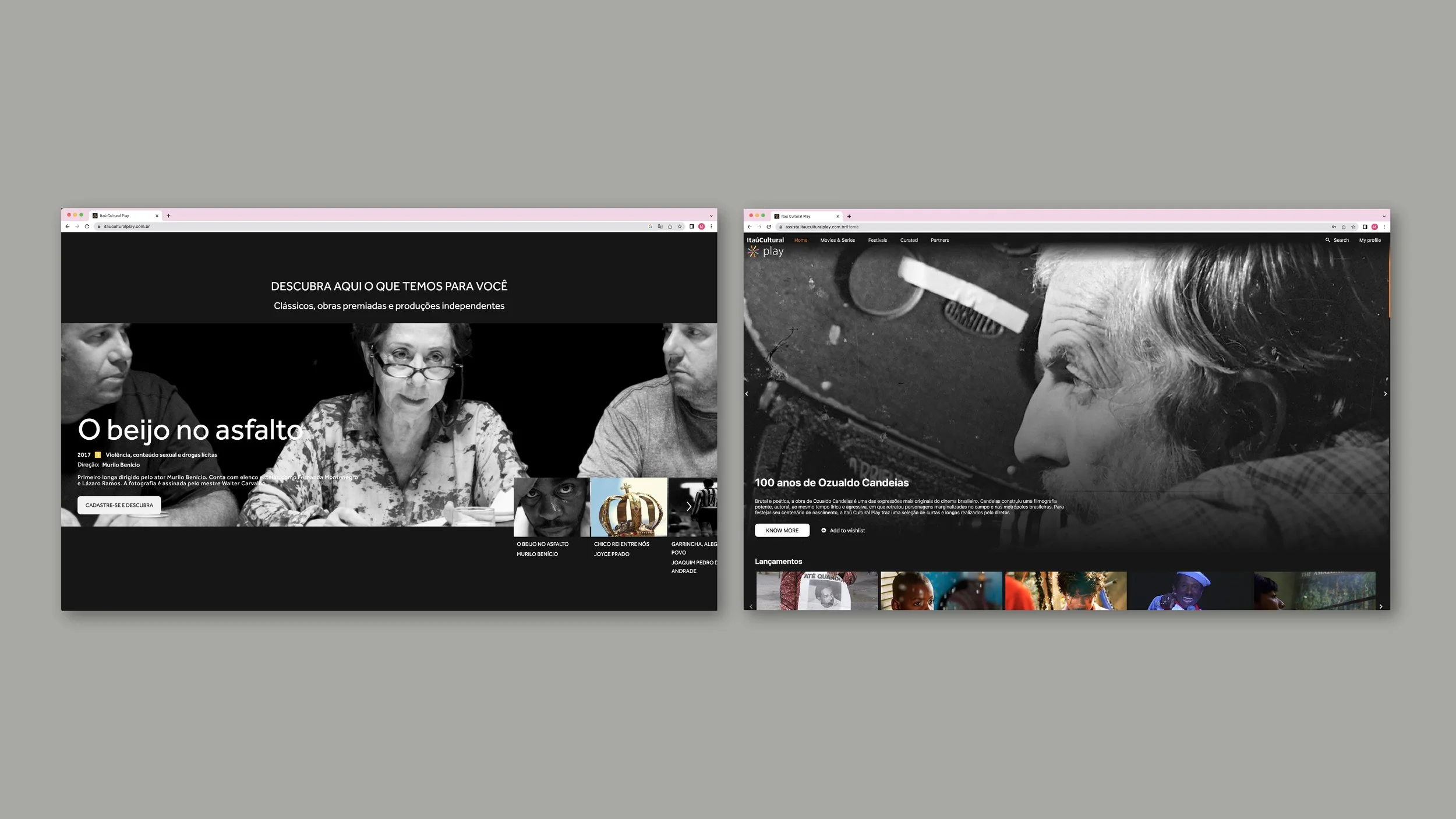Switch to the Curated section
Viewport: 1456px width, 819px height.
pyautogui.click(x=909, y=240)
